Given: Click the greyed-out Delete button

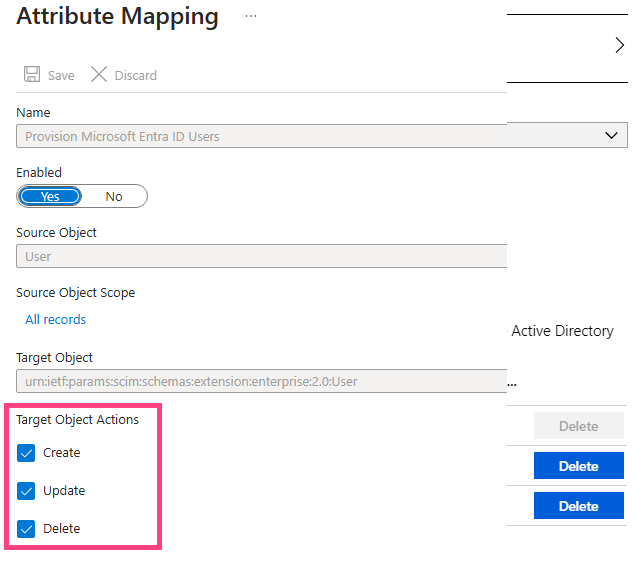Looking at the screenshot, I should (x=579, y=426).
